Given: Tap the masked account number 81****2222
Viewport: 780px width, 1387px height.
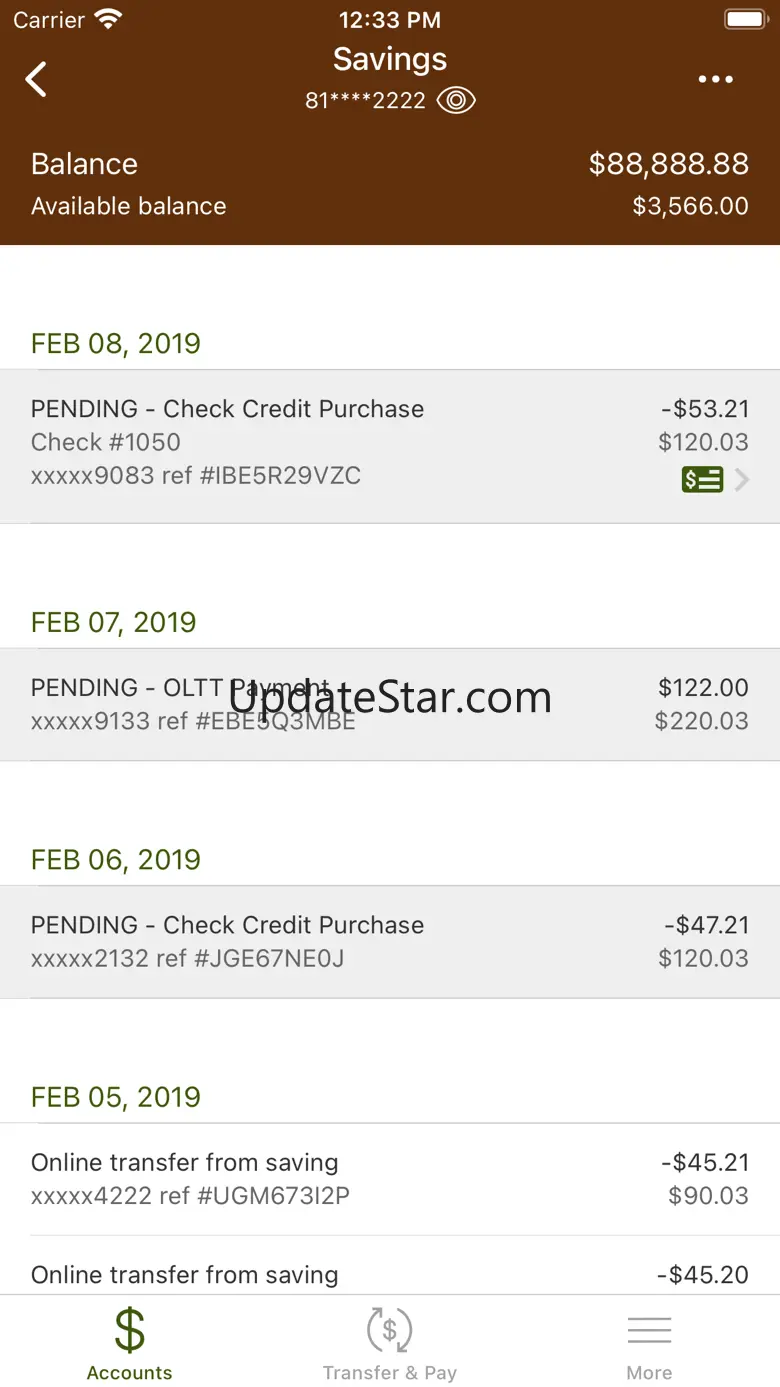Looking at the screenshot, I should pyautogui.click(x=366, y=101).
